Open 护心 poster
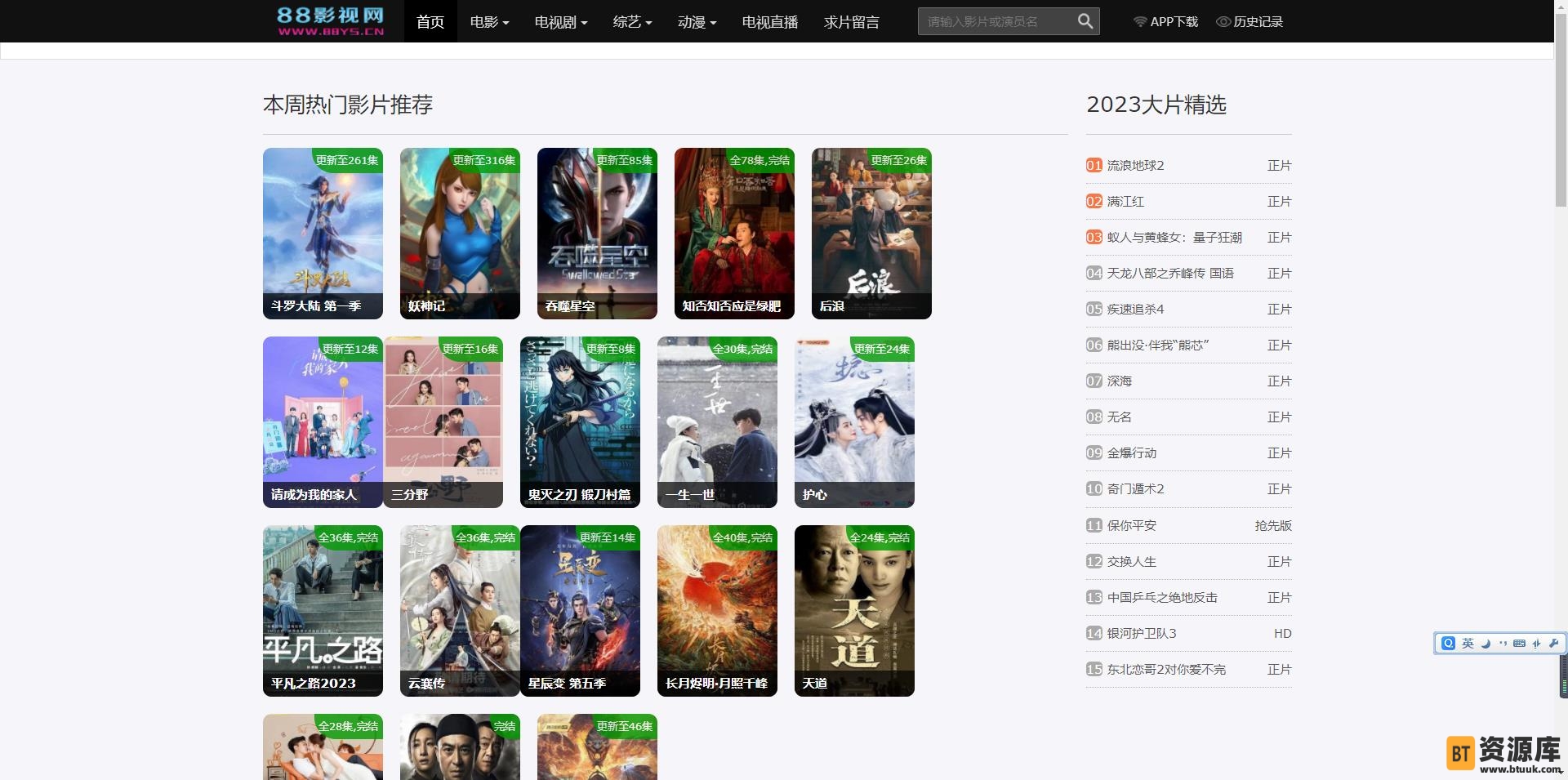Viewport: 1568px width, 780px height. tap(854, 422)
